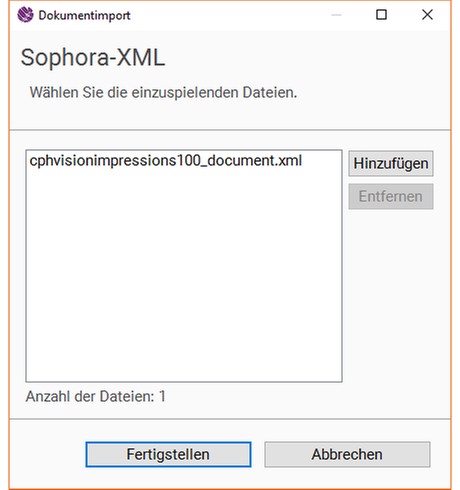This screenshot has height=490, width=460.
Task: Maximize the Dokumentimport dialog
Action: 381,15
